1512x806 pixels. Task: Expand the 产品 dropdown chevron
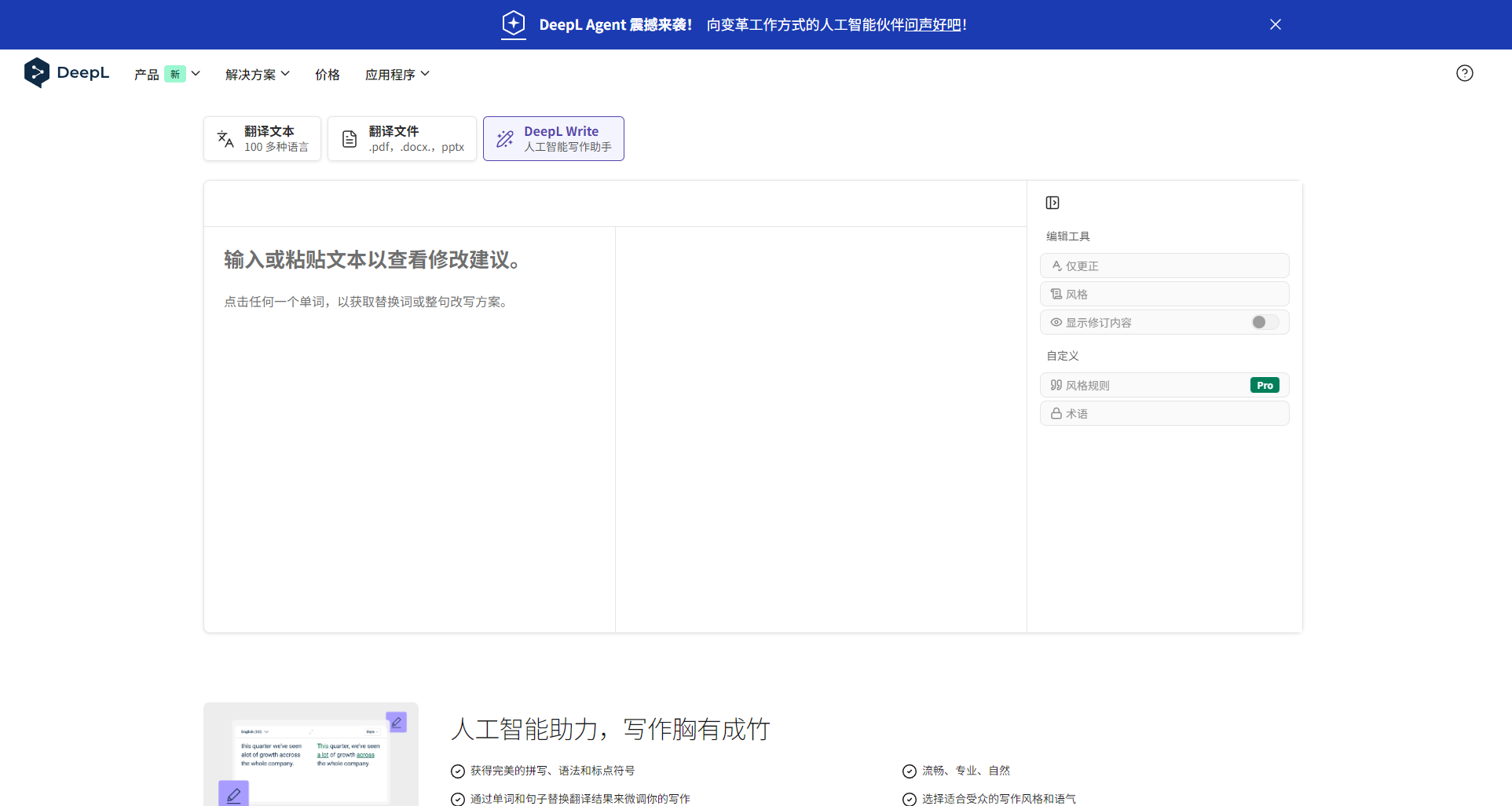tap(196, 73)
